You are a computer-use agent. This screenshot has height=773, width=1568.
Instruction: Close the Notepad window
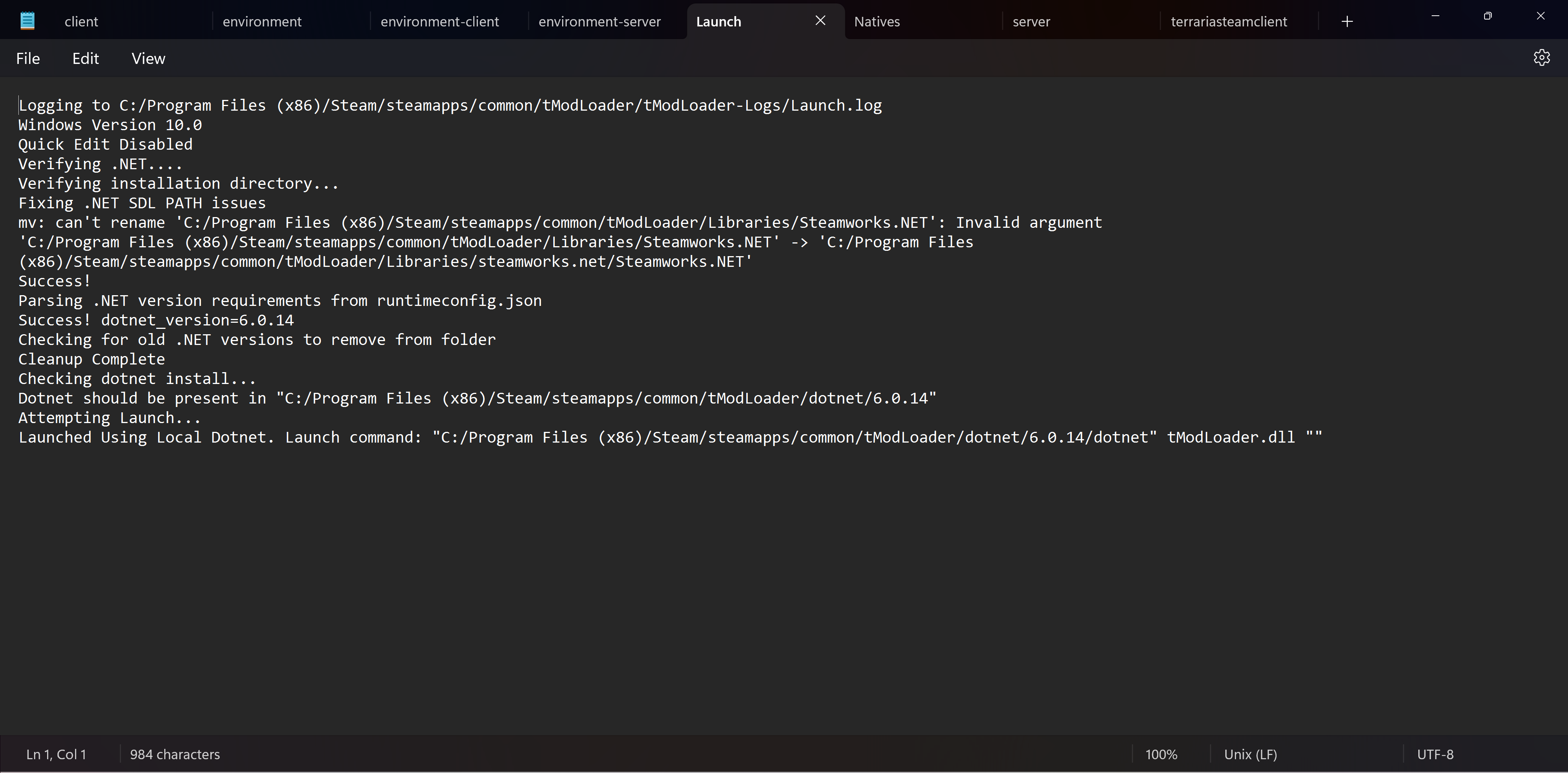(x=1540, y=16)
